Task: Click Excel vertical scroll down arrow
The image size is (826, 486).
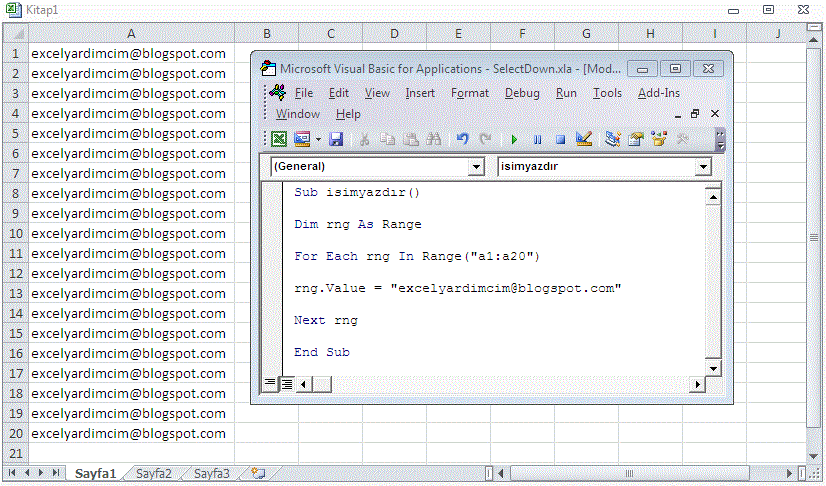Action: [813, 457]
